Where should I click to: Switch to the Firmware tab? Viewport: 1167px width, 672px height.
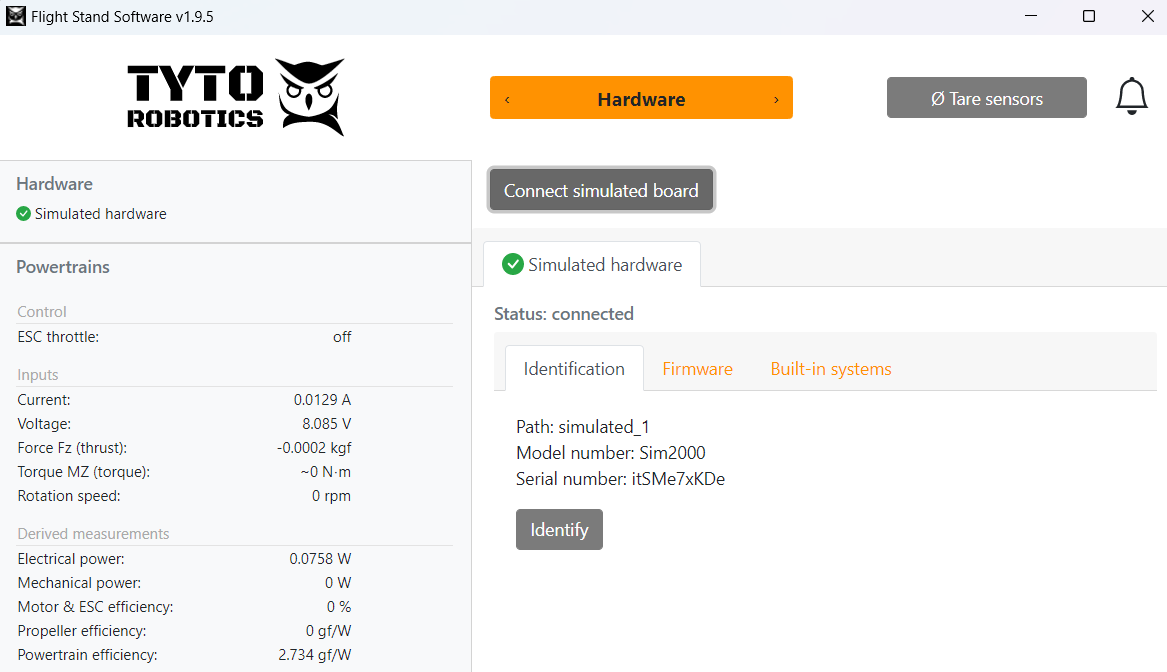tap(697, 369)
